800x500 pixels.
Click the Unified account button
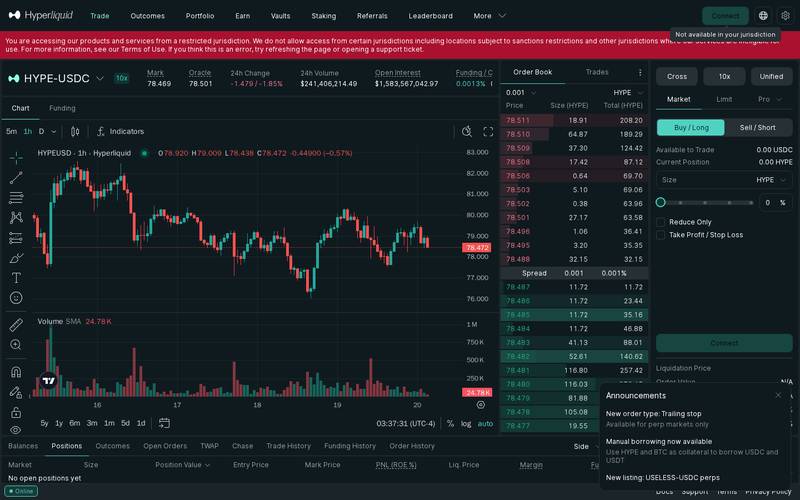tap(771, 77)
